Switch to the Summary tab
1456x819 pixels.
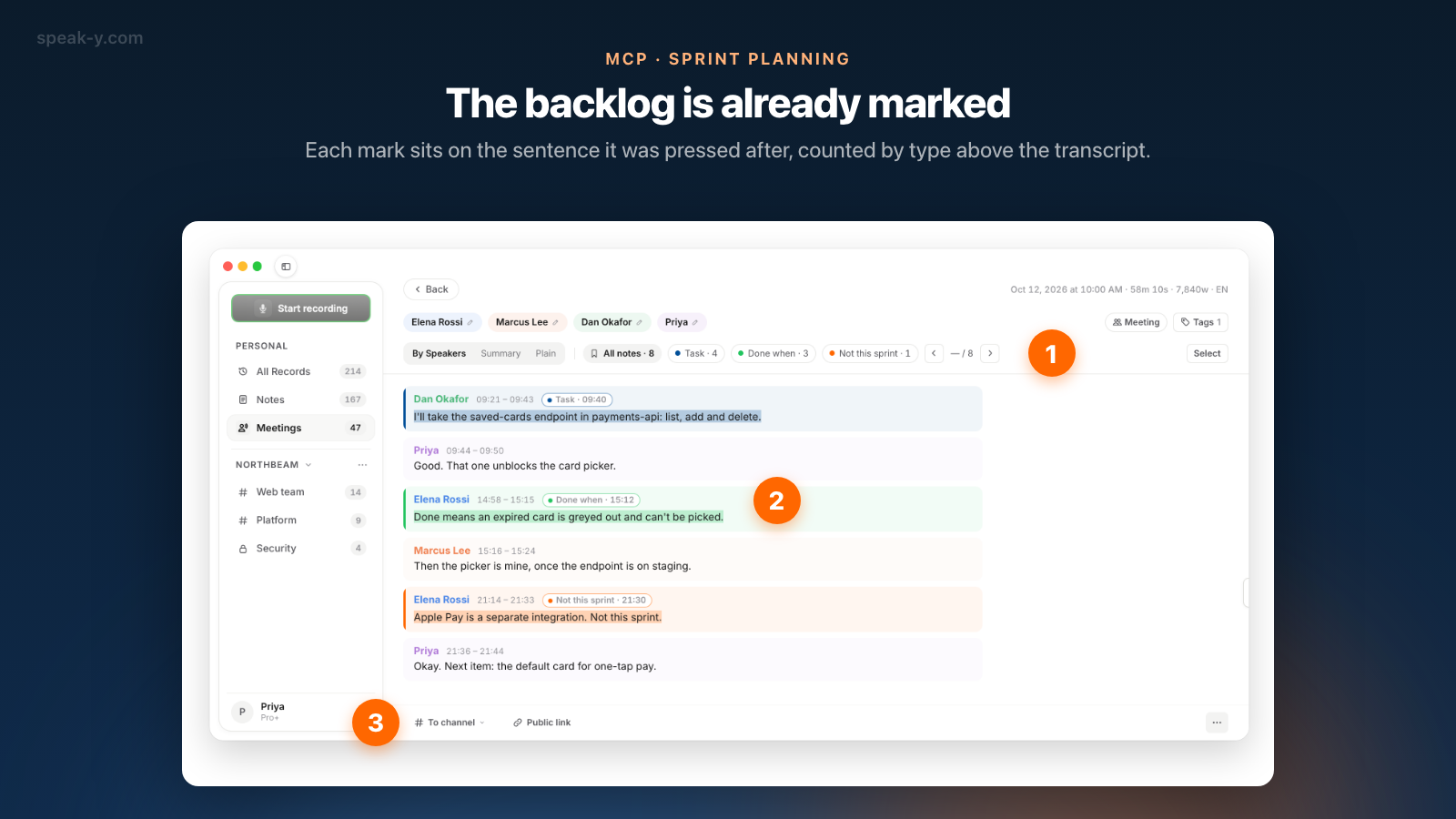(500, 354)
